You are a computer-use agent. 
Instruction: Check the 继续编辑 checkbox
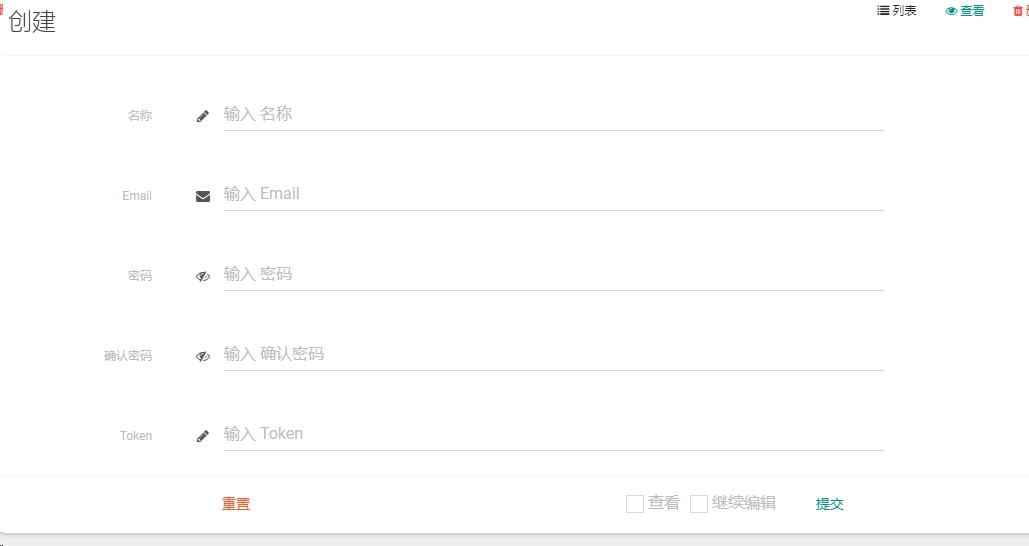coord(699,504)
